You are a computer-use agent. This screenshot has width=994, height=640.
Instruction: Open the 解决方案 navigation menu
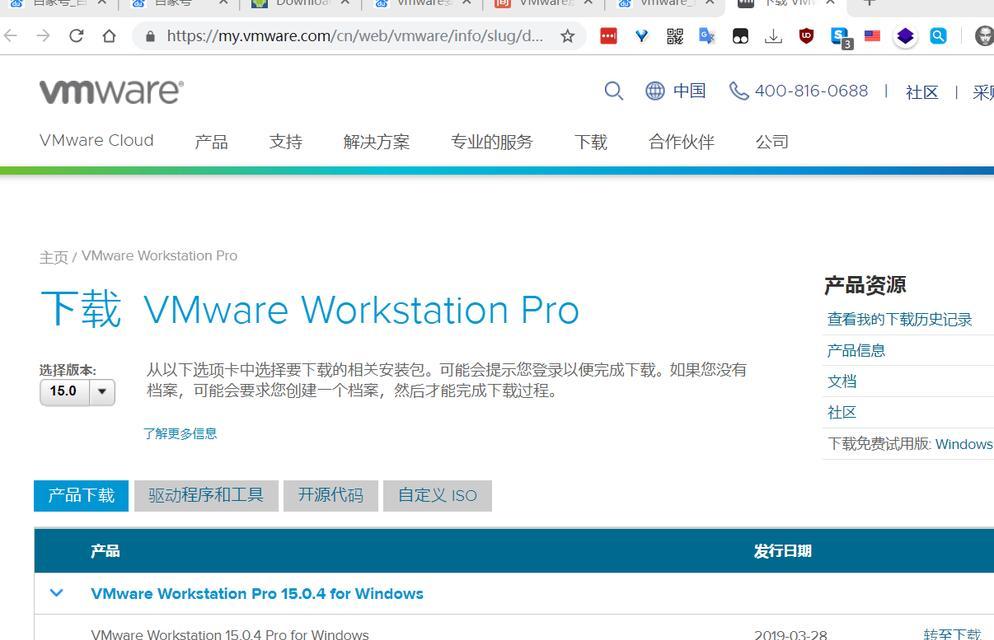pyautogui.click(x=377, y=141)
